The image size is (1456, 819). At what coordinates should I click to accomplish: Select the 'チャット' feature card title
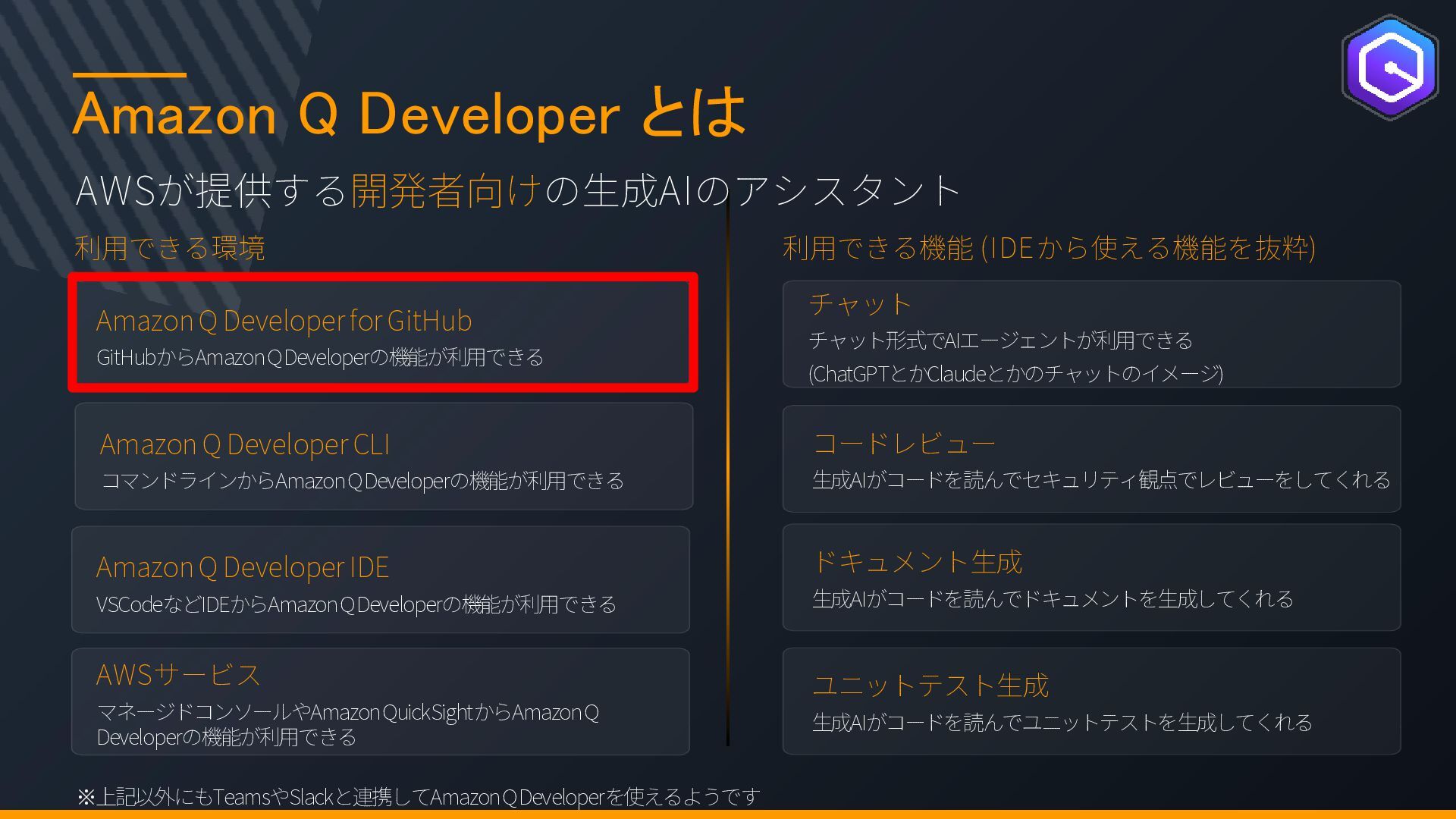860,304
